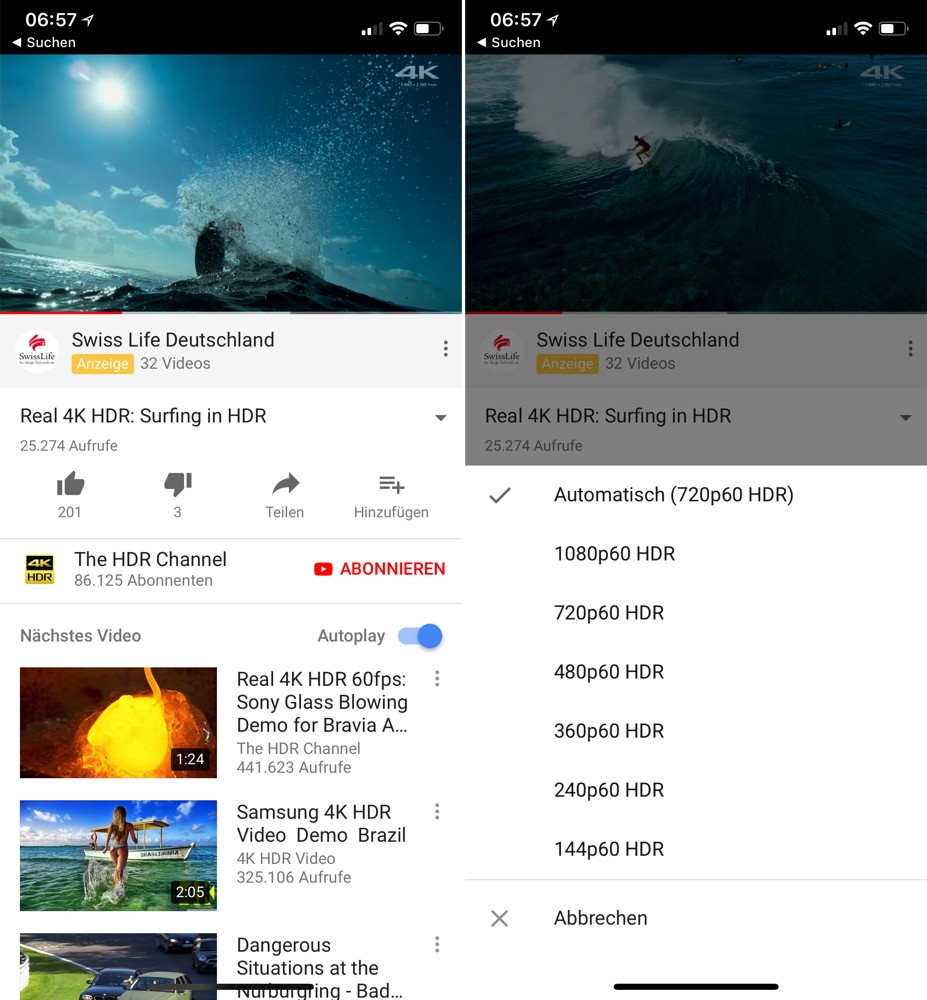
Task: Open options for Sony Glass Blowing video
Action: [437, 679]
